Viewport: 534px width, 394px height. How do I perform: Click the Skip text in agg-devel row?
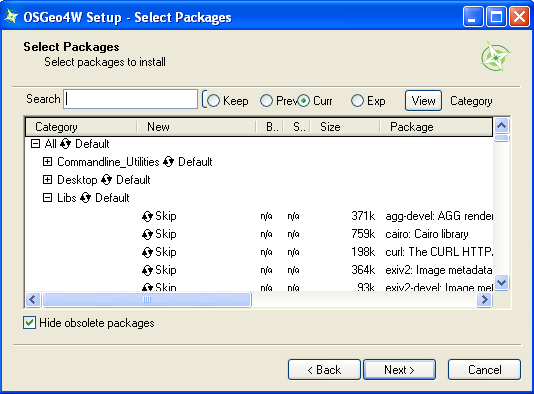(x=166, y=216)
